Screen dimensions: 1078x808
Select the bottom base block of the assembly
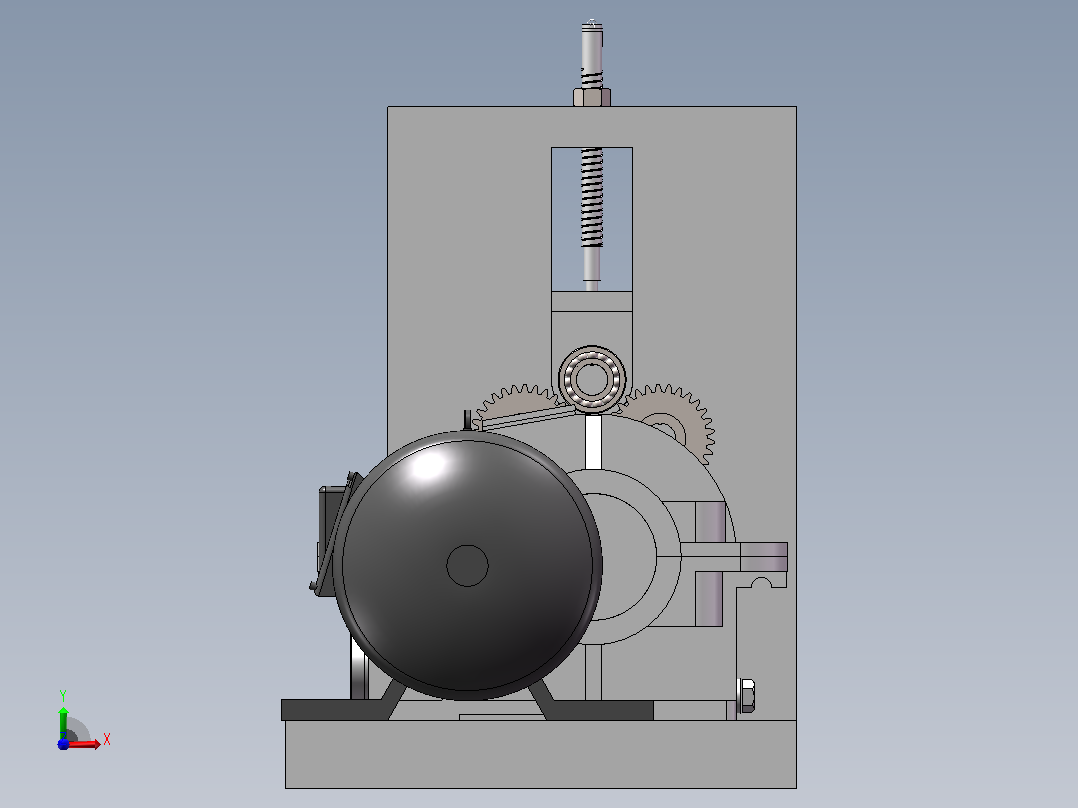(x=540, y=754)
